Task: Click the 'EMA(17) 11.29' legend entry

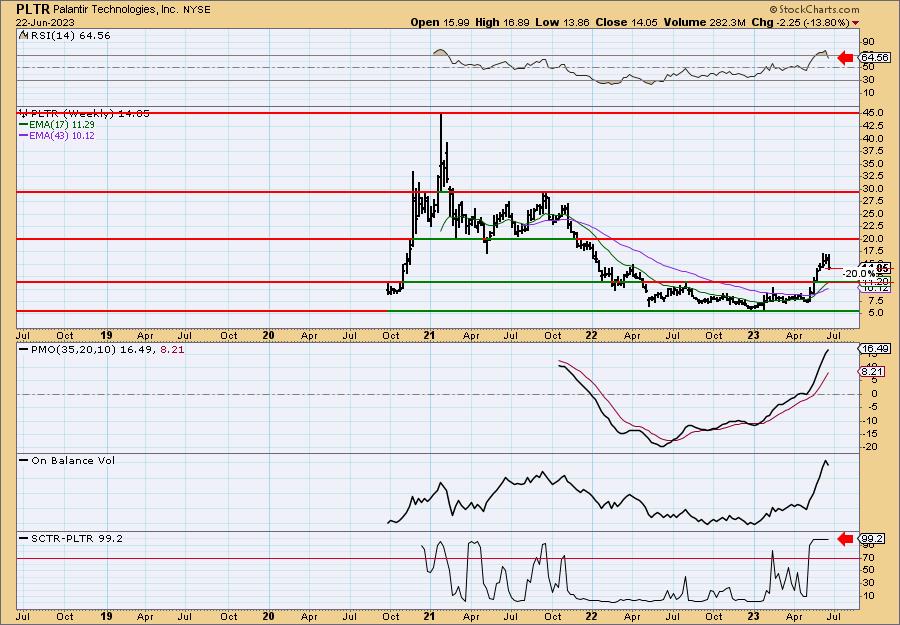Action: pyautogui.click(x=62, y=125)
